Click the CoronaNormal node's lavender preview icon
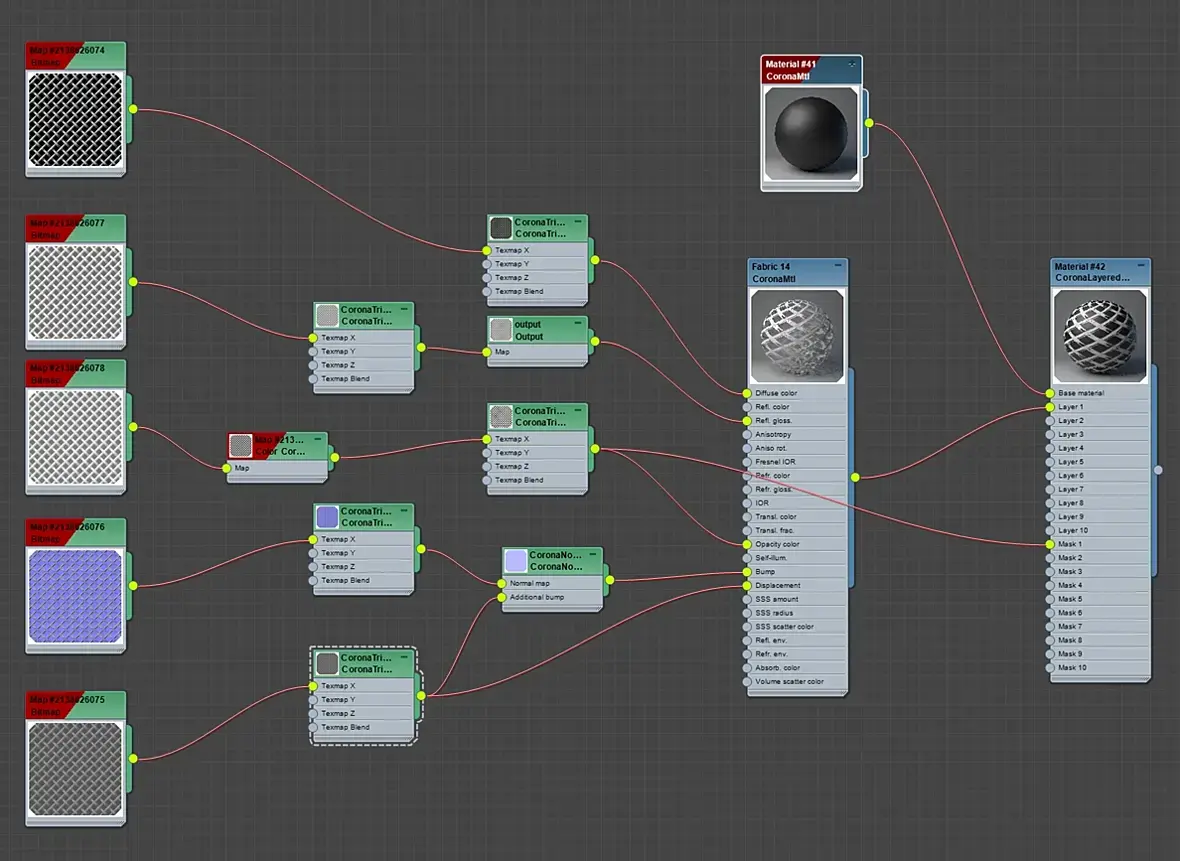The height and width of the screenshot is (861, 1180). pyautogui.click(x=515, y=561)
